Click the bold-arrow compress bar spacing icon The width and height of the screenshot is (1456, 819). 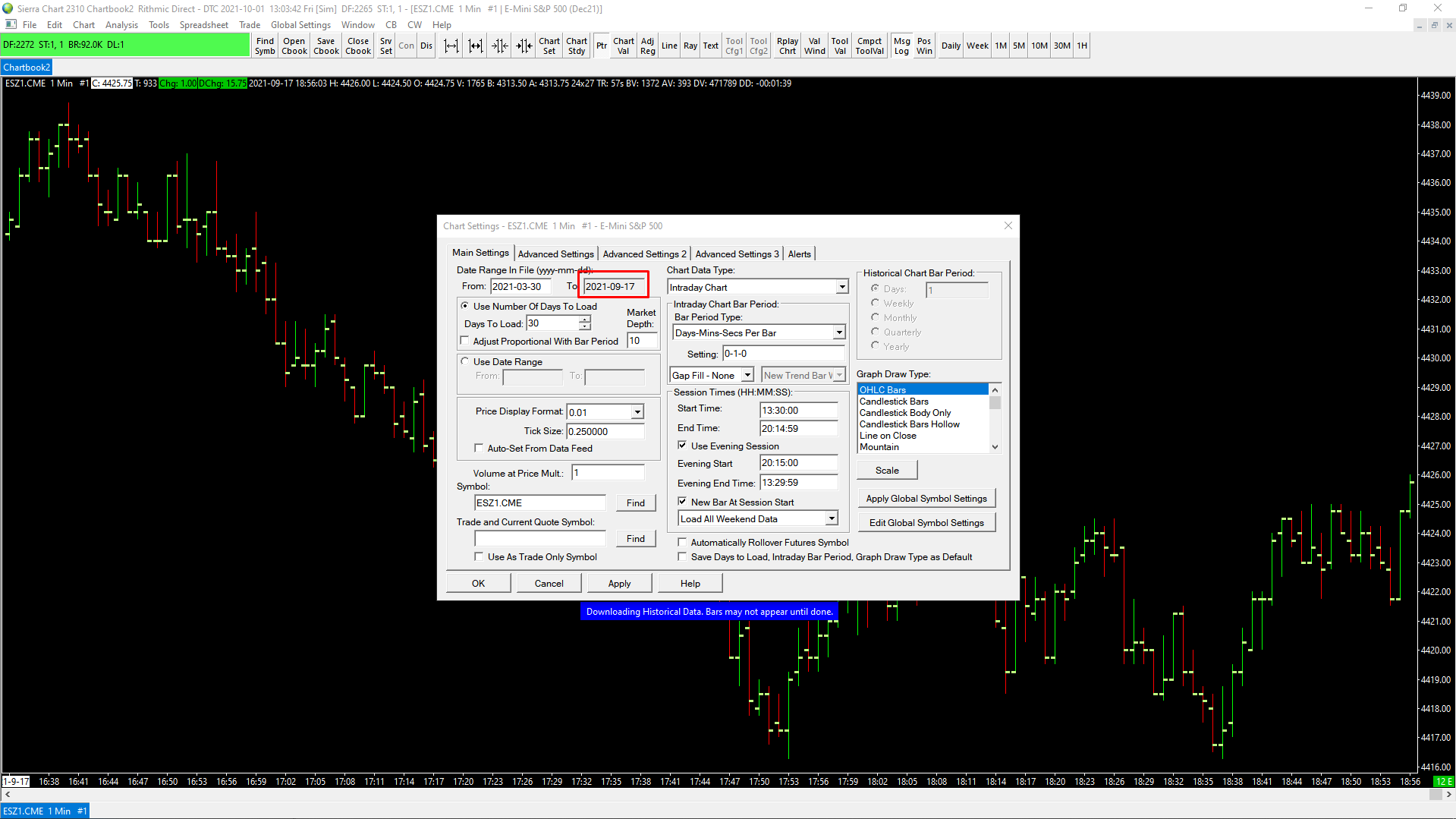click(x=524, y=46)
